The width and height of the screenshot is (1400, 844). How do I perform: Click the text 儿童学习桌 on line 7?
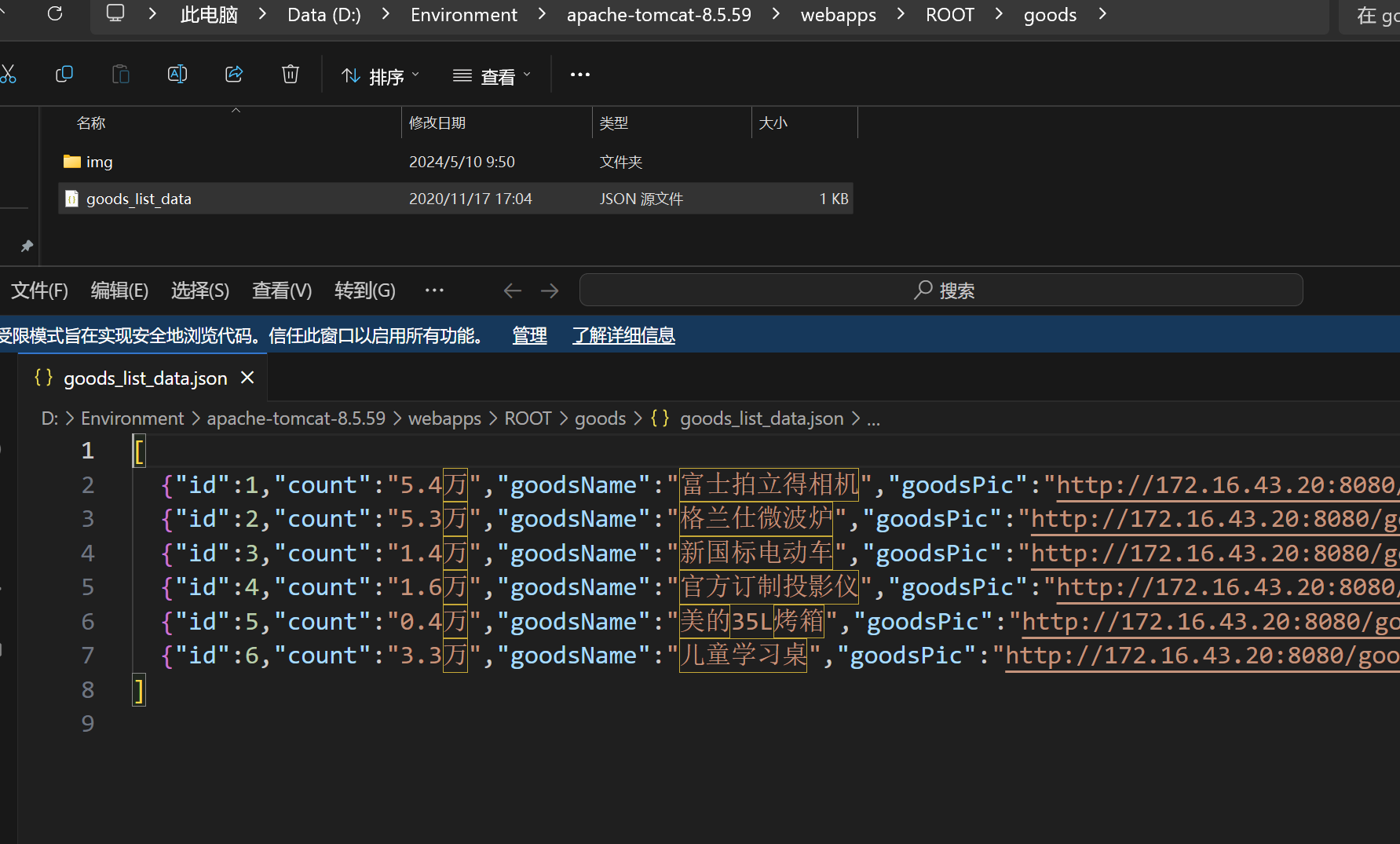744,655
